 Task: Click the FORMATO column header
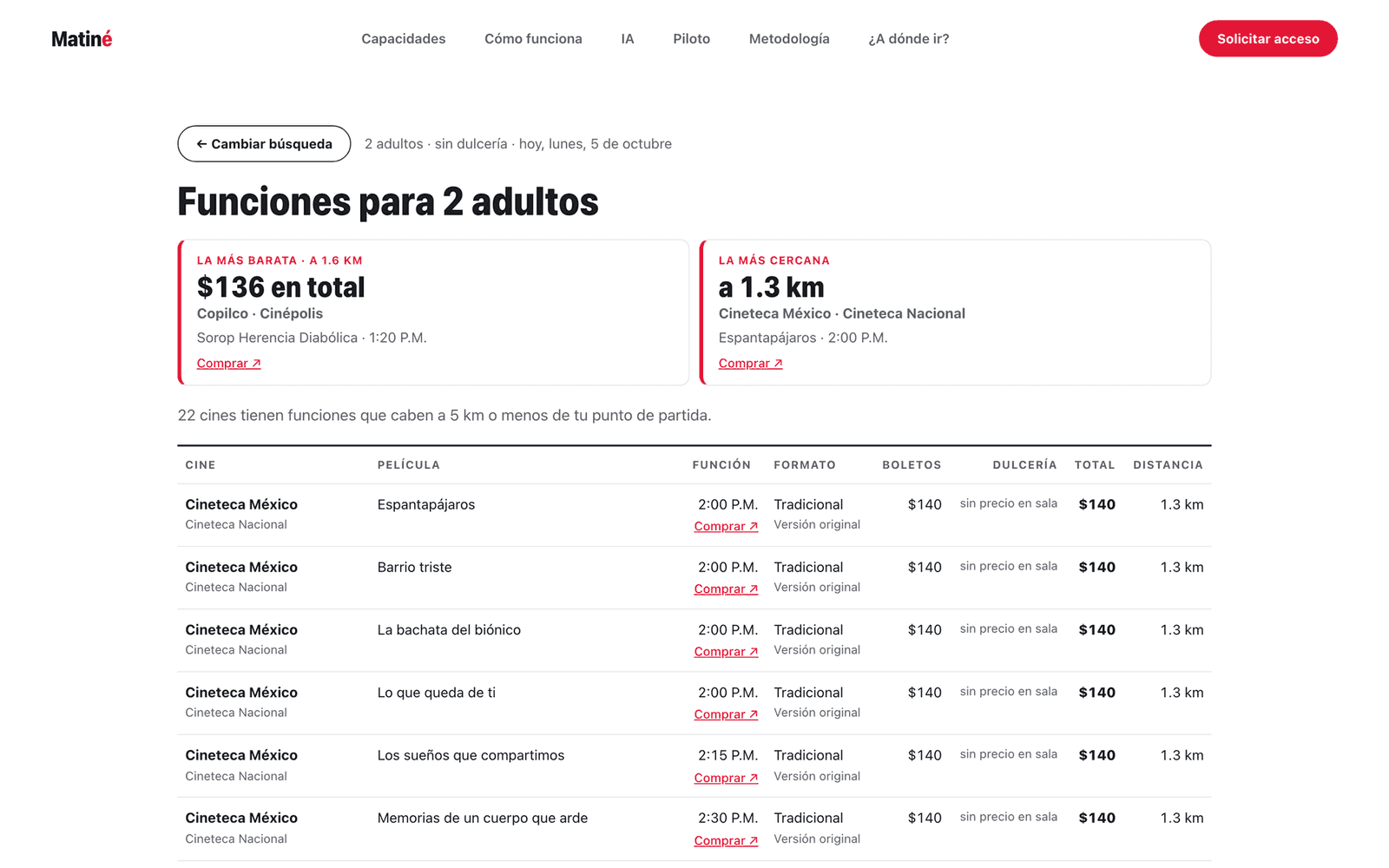click(805, 465)
